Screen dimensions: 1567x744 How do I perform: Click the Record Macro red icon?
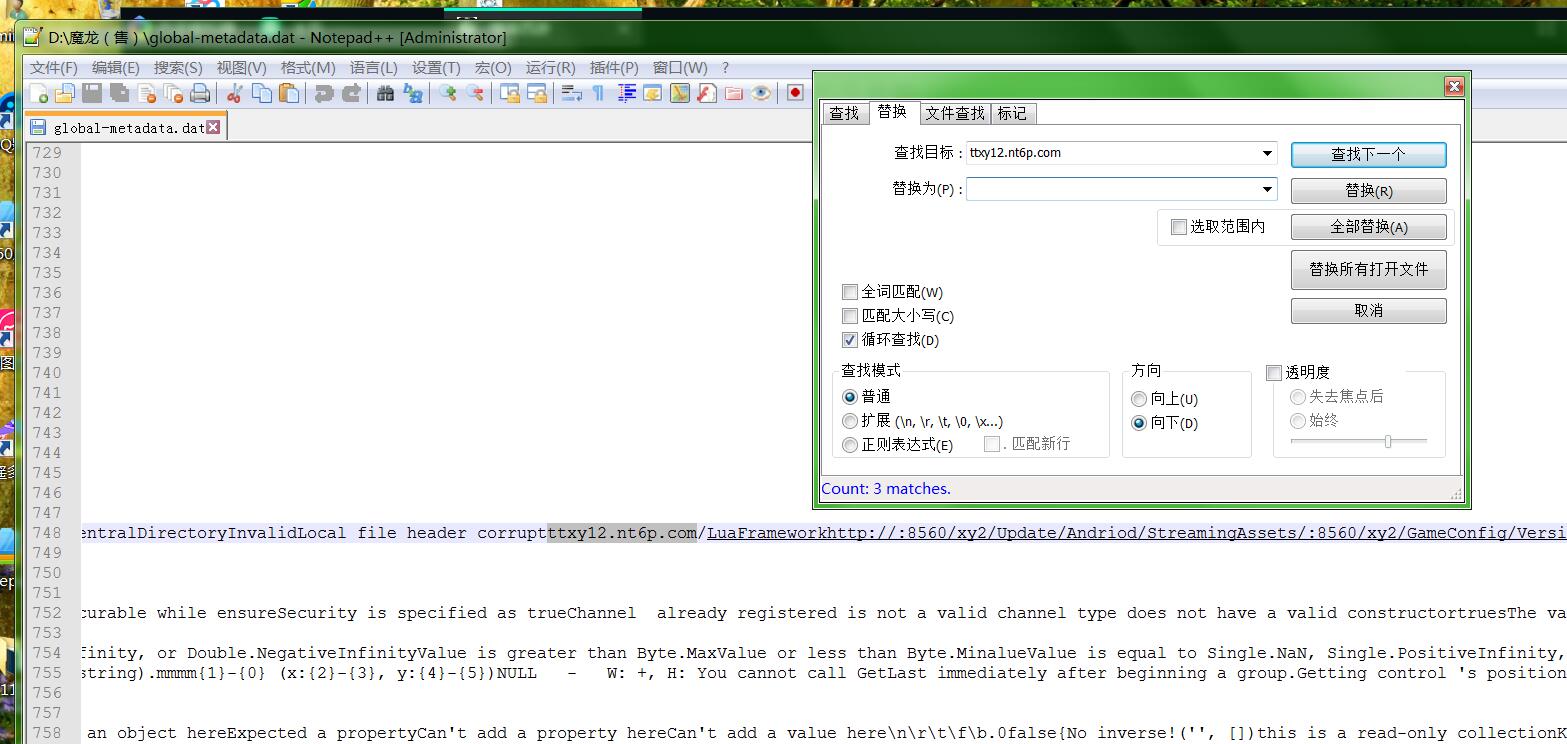pos(795,93)
